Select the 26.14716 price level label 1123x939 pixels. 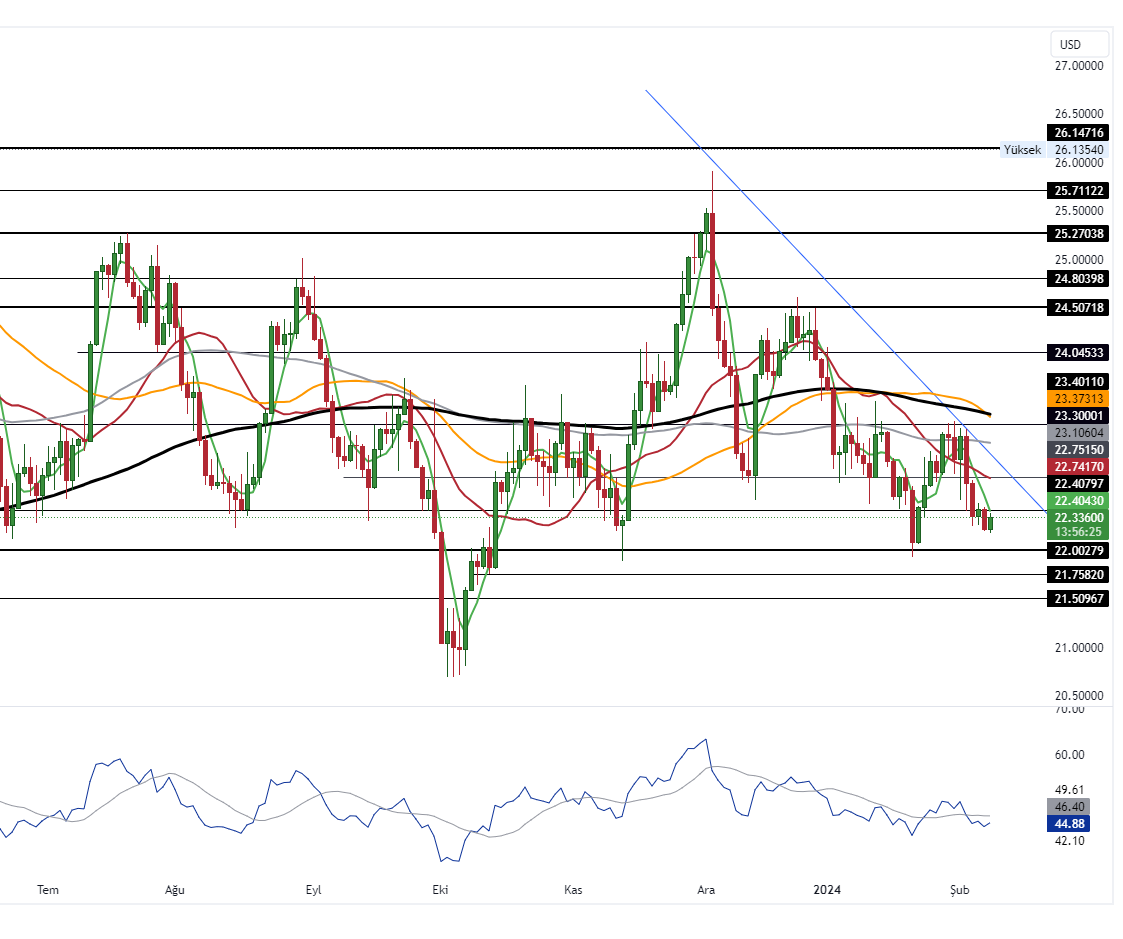[x=1078, y=133]
